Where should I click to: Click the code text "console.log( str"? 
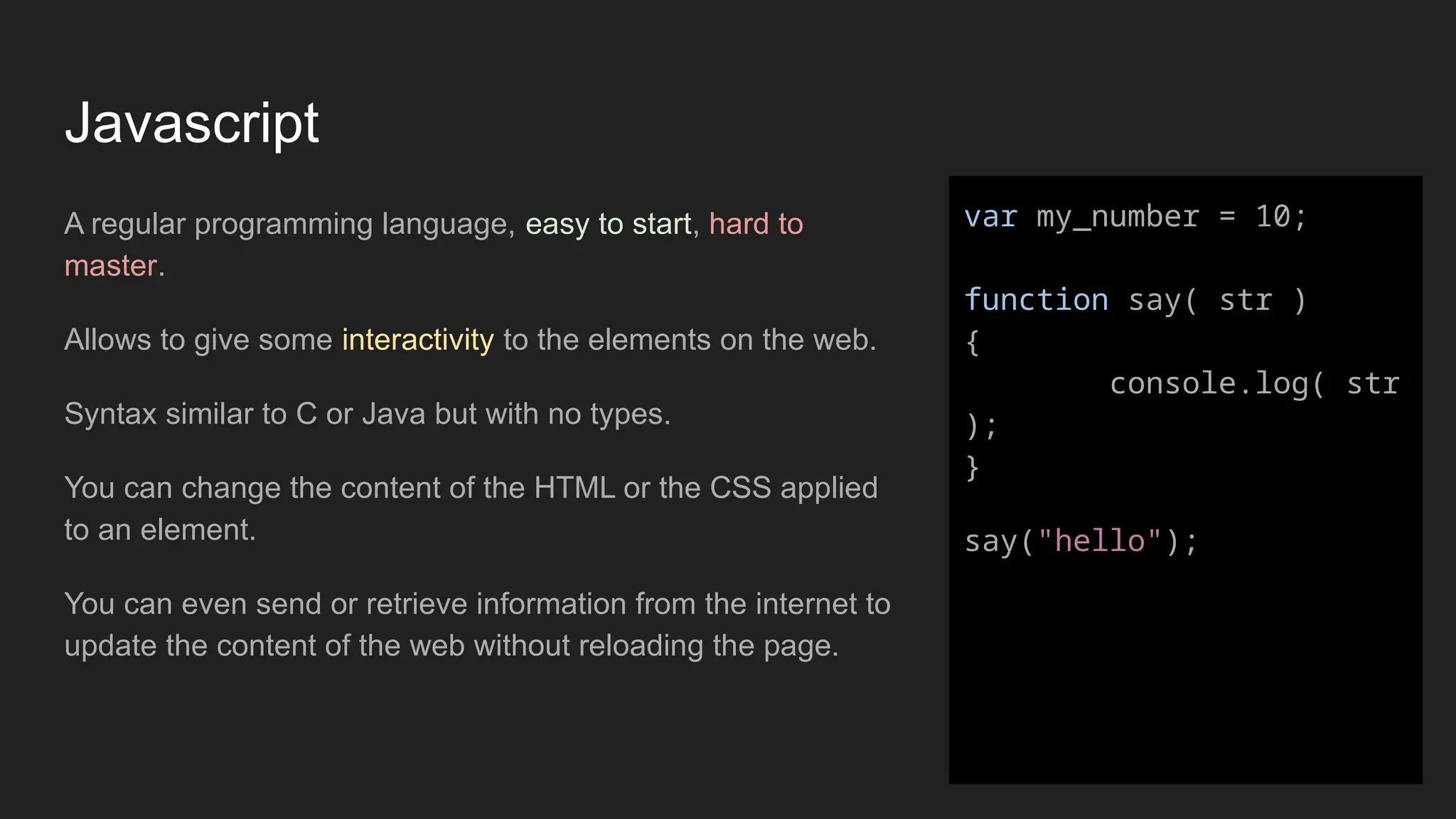coord(1255,385)
